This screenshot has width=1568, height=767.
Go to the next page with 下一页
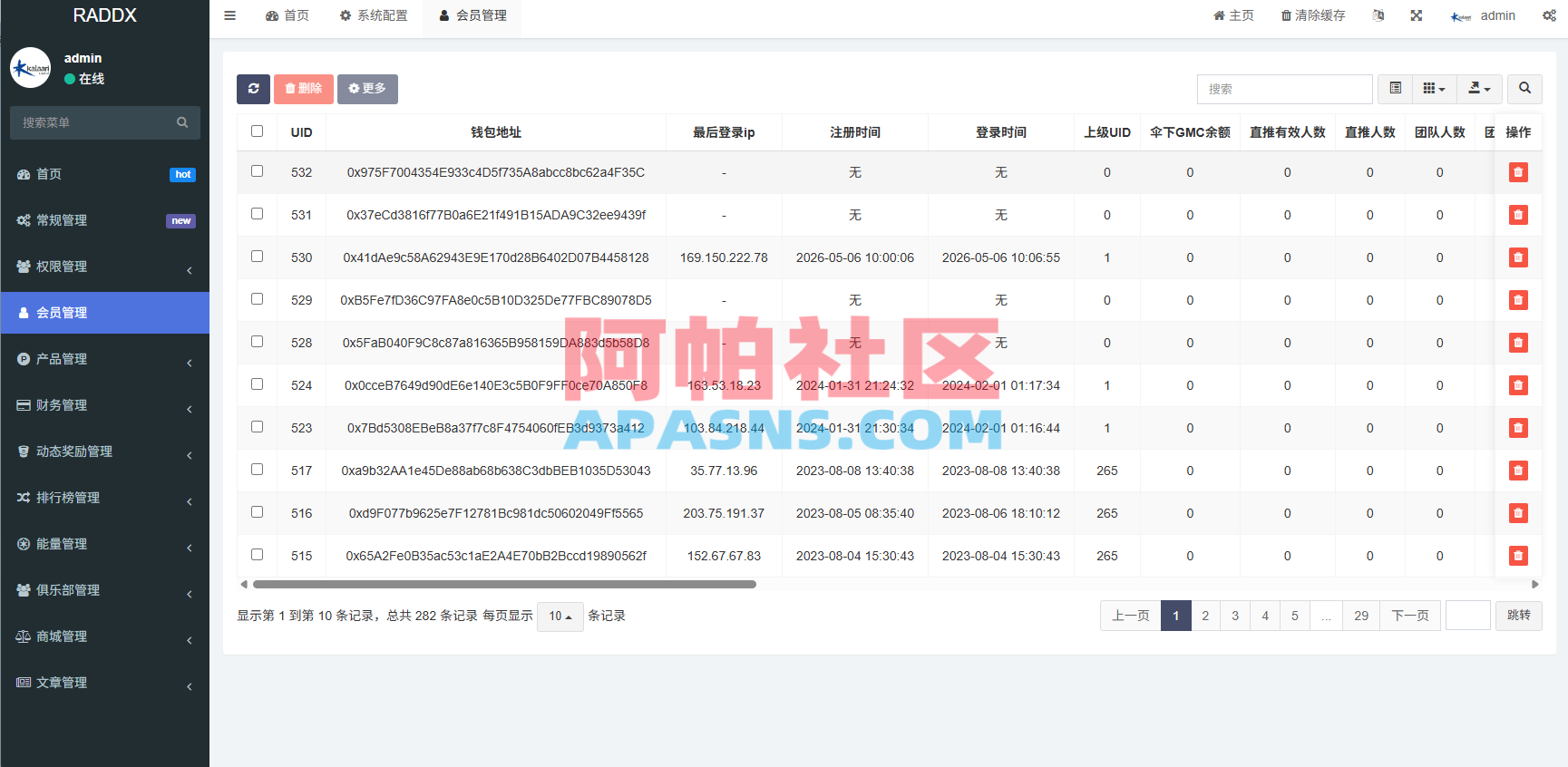(1410, 616)
